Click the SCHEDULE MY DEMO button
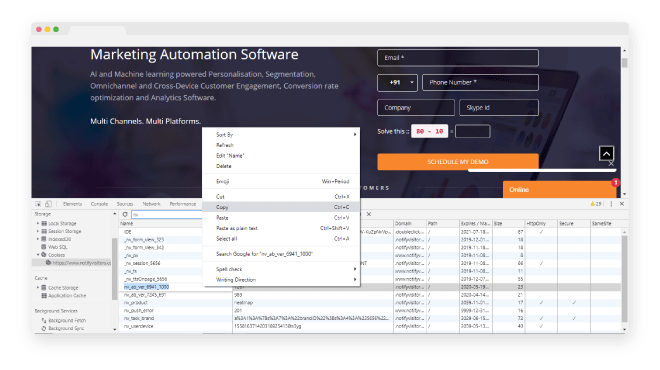Screen dimensions: 660x370 click(458, 162)
